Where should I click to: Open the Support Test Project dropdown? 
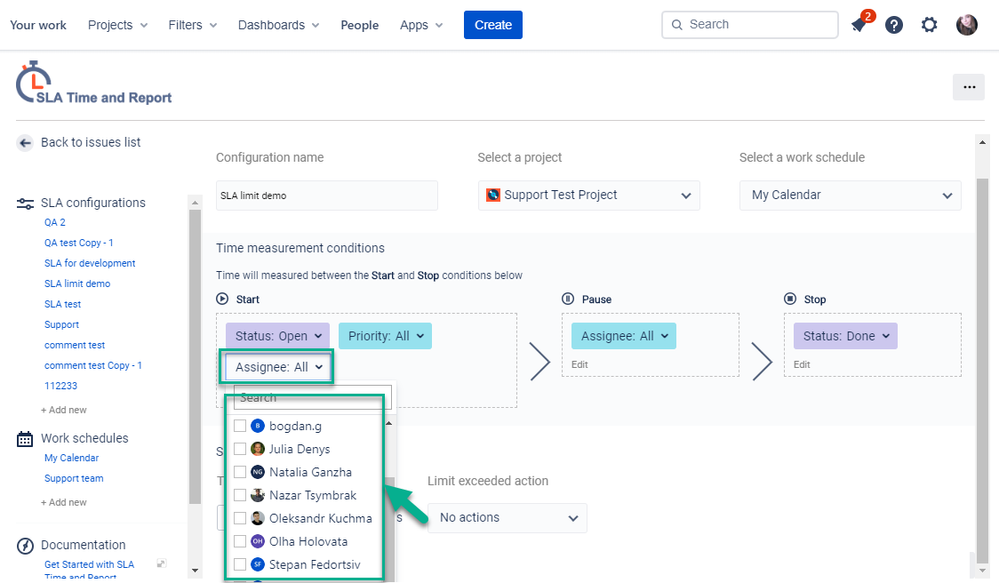[589, 195]
